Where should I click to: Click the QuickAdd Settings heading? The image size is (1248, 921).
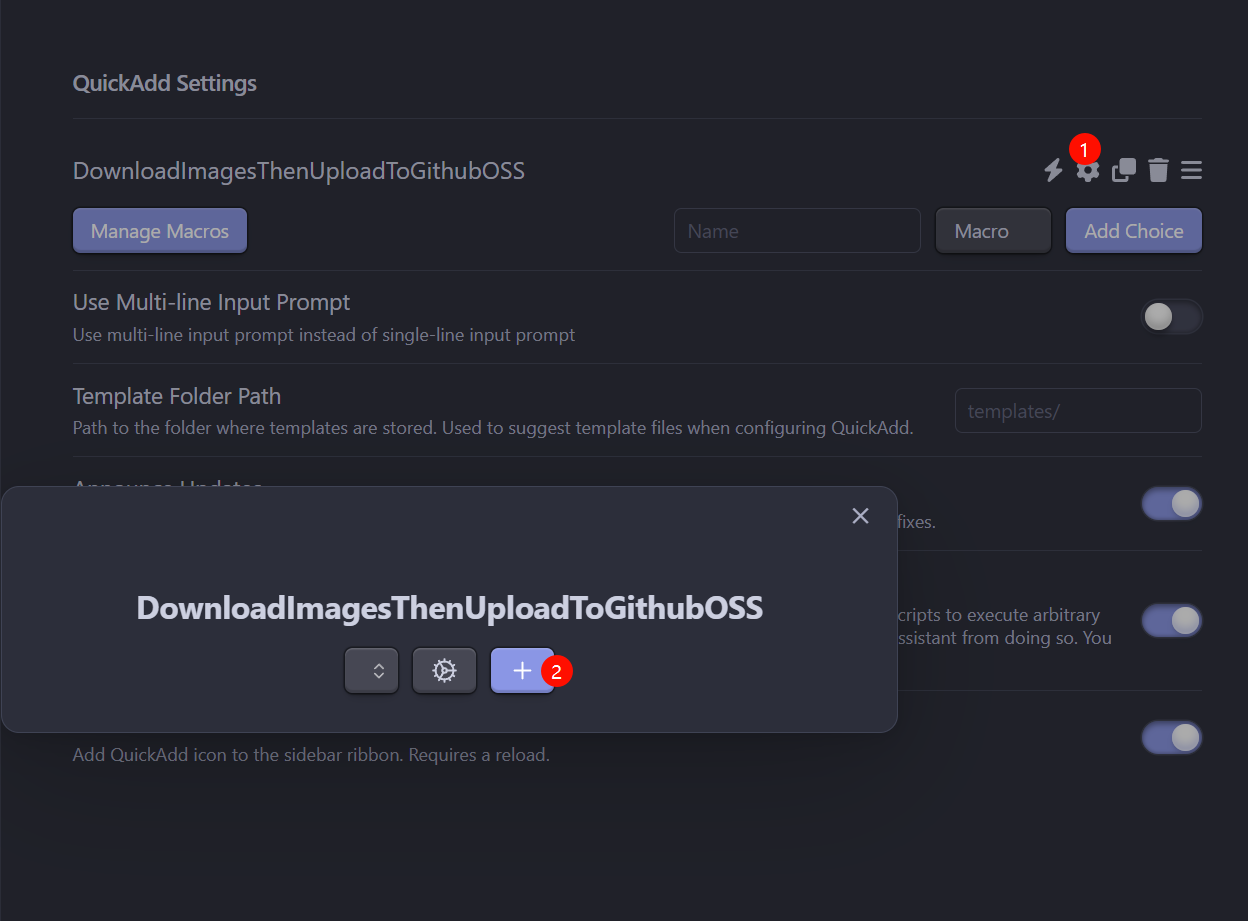(x=165, y=83)
